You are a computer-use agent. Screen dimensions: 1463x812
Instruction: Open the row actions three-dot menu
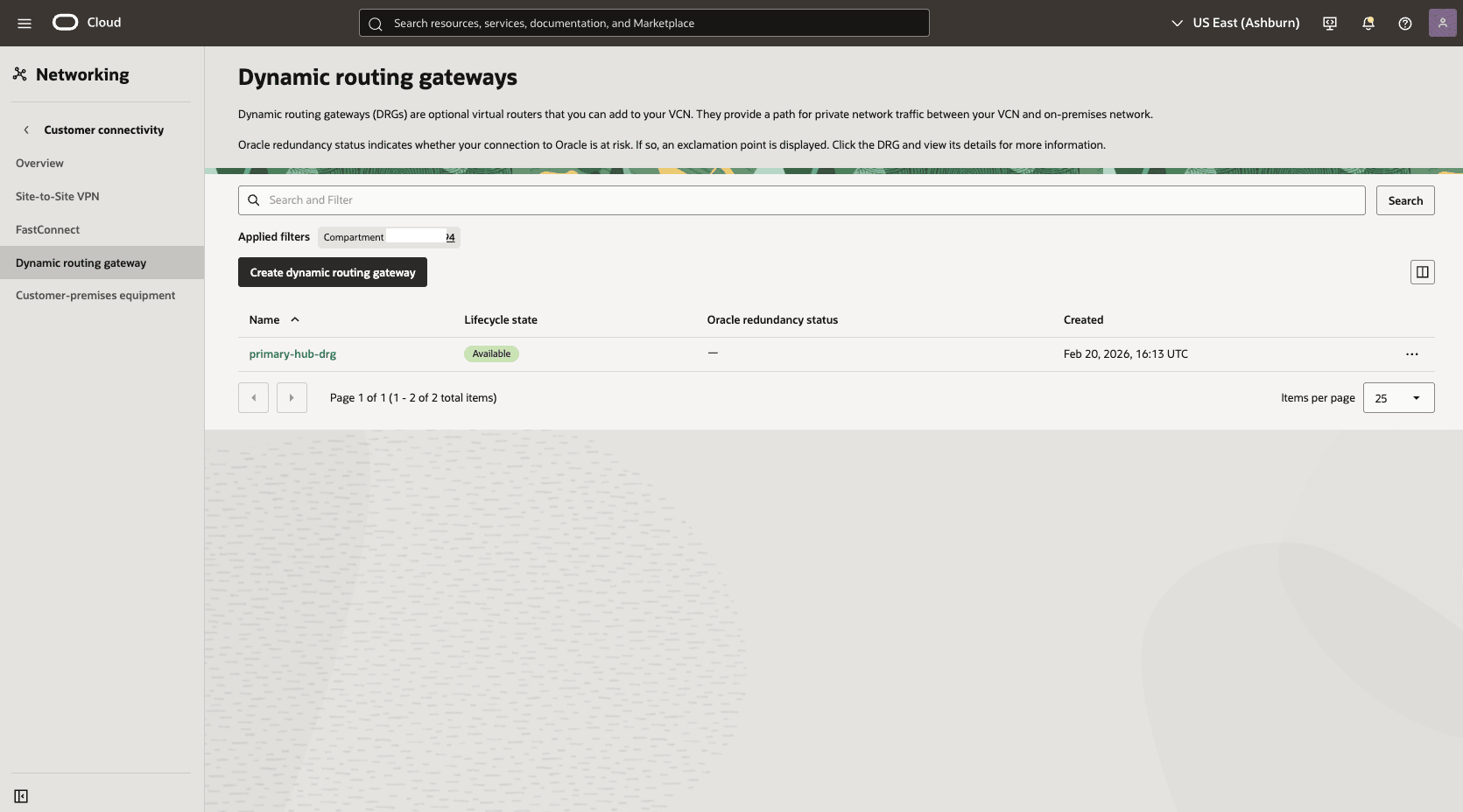pos(1410,354)
